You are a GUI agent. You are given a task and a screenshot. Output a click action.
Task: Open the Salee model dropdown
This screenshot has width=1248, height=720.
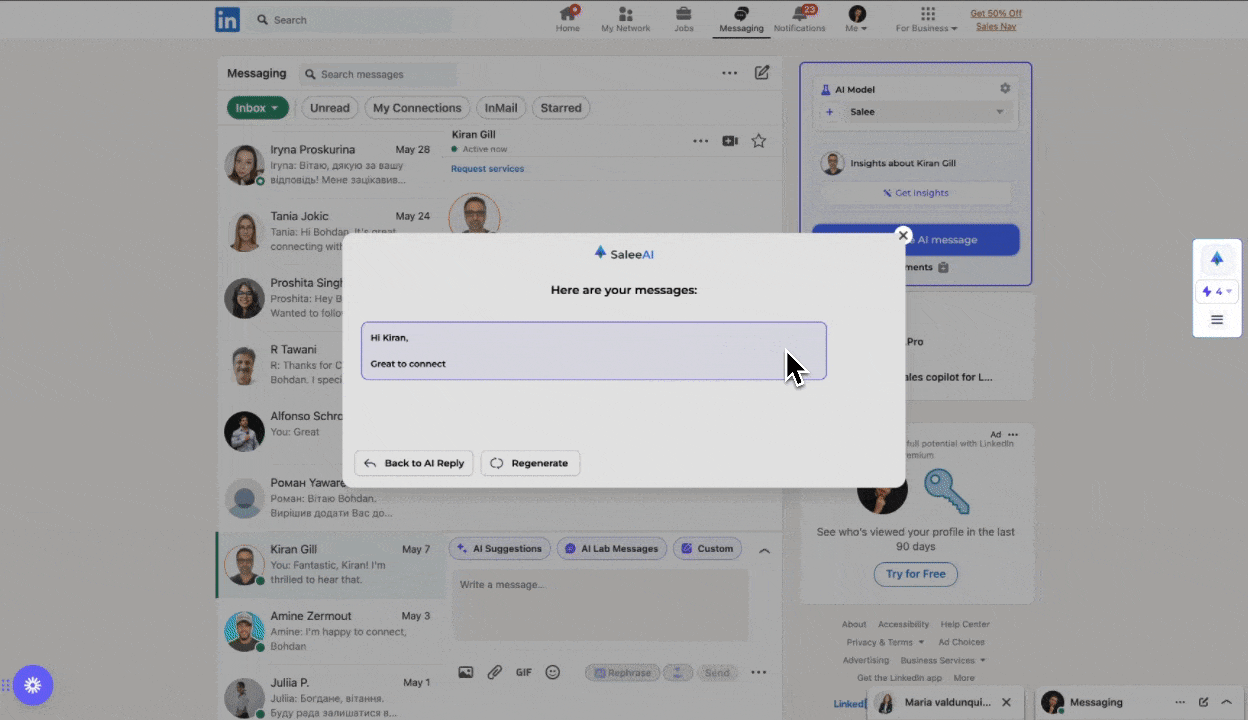click(x=927, y=112)
